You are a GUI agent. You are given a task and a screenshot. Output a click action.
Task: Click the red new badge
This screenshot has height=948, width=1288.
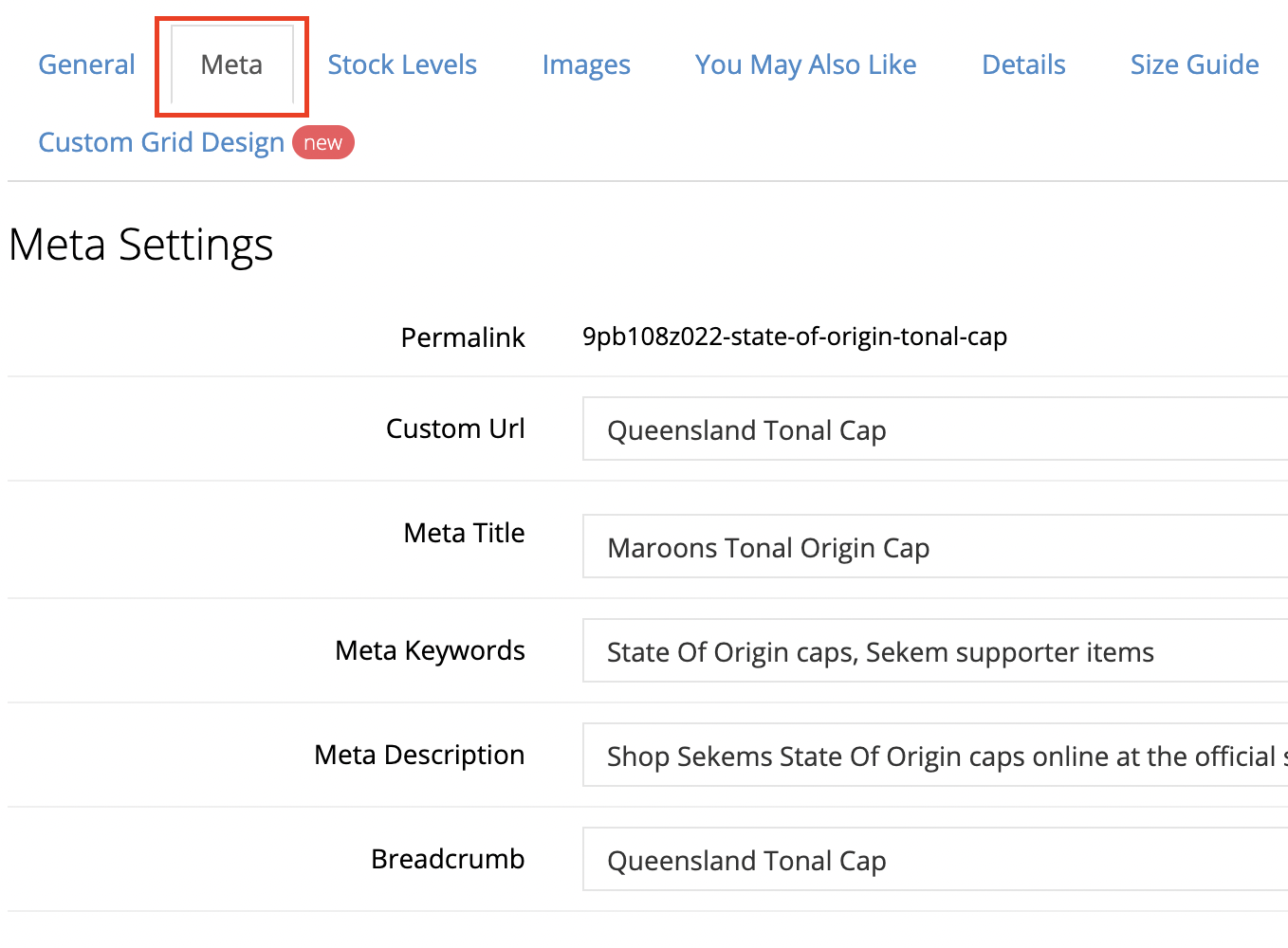coord(322,142)
